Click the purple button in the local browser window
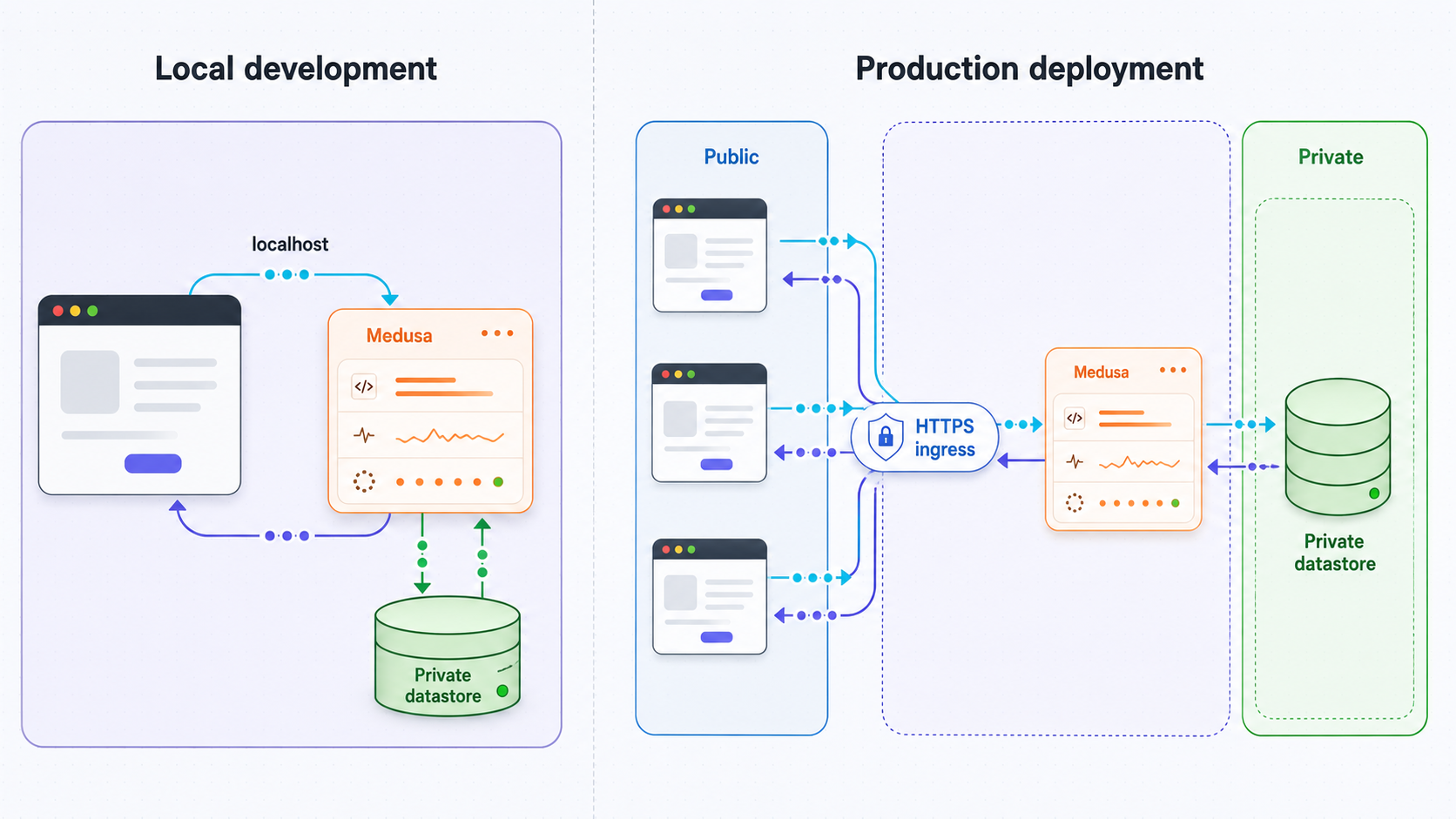Screen dimensions: 1456x819 [x=153, y=463]
